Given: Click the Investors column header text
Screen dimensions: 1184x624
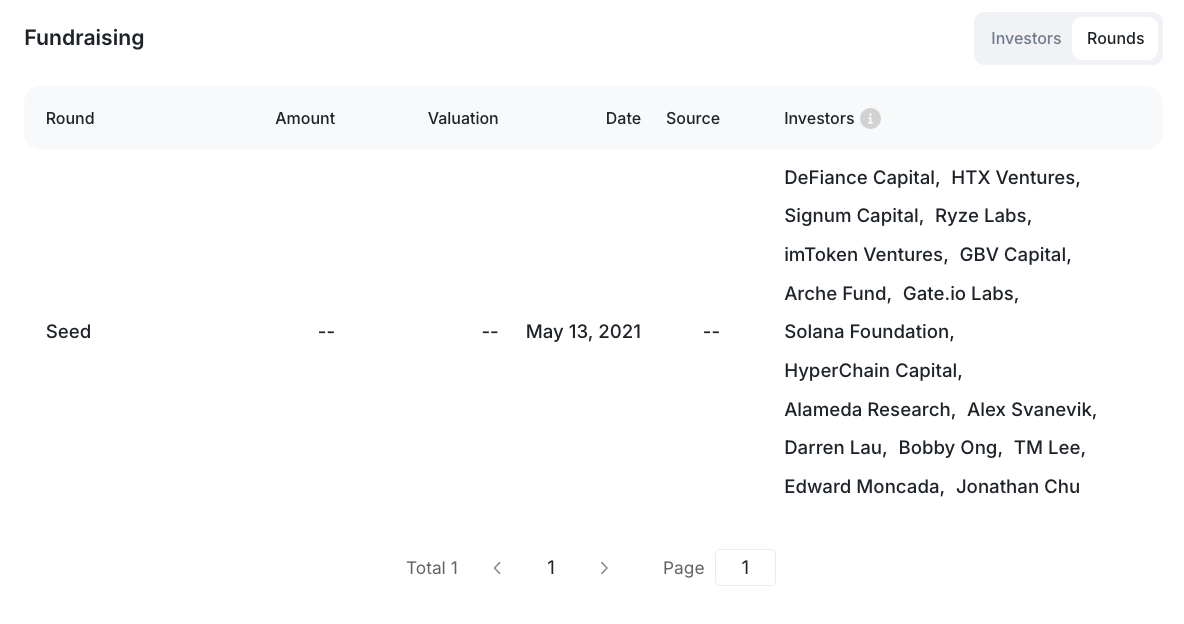Looking at the screenshot, I should [x=819, y=119].
